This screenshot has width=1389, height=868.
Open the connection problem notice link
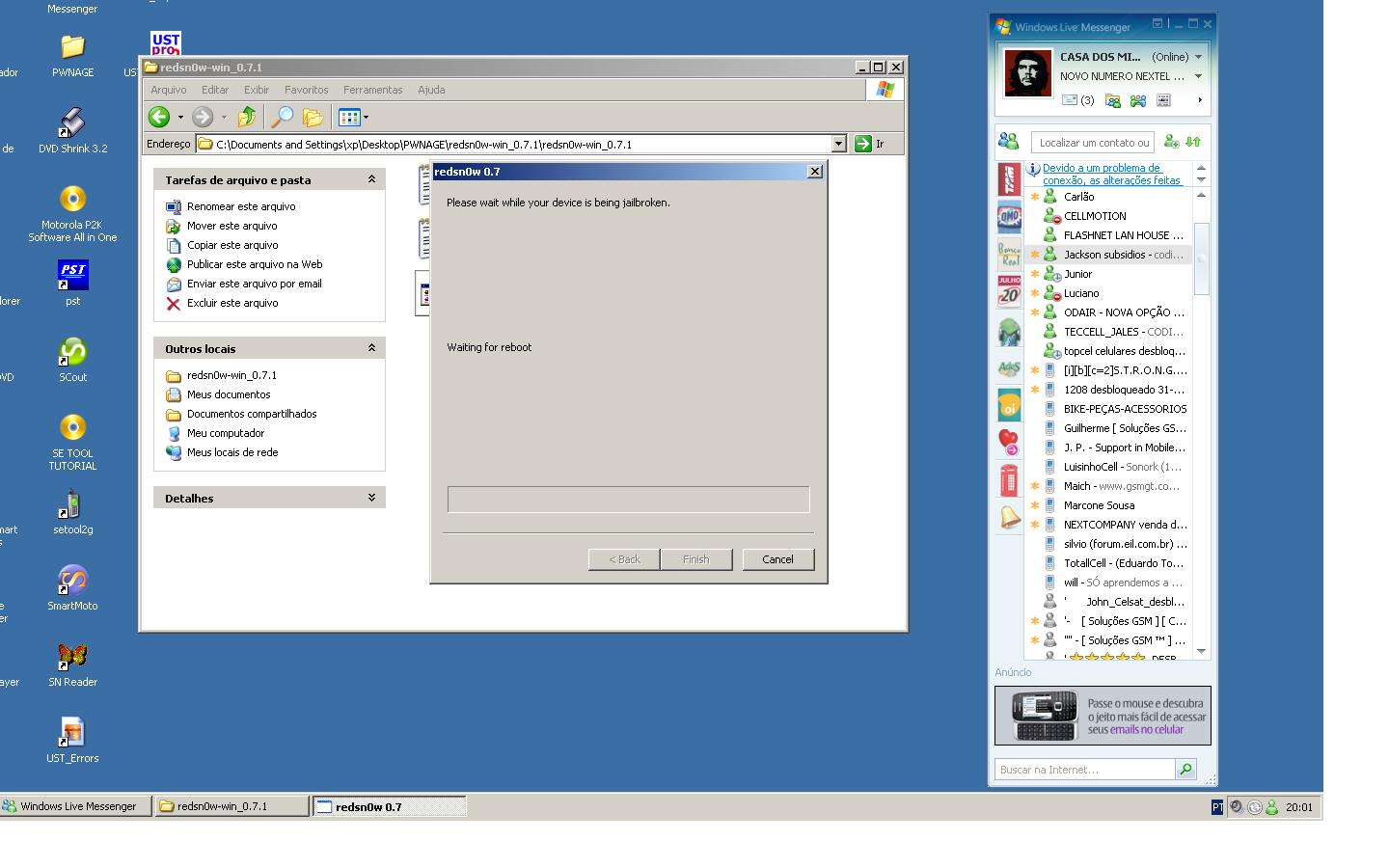click(x=1111, y=174)
